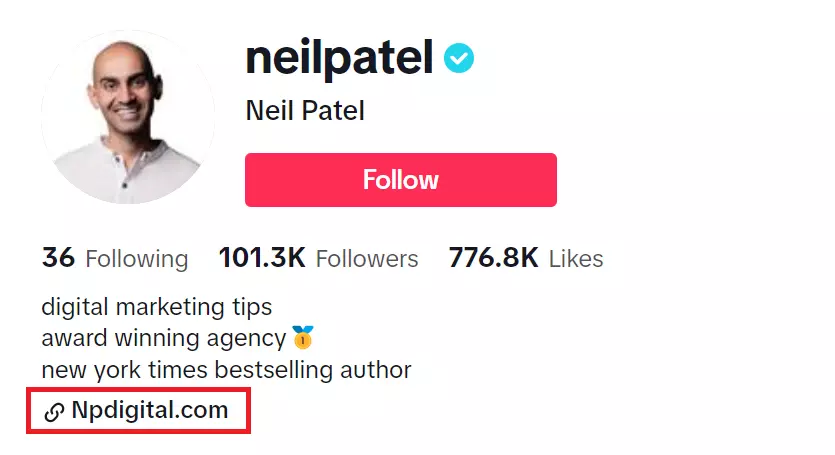Open the Following list label
This screenshot has width=835, height=455.
pyautogui.click(x=137, y=259)
